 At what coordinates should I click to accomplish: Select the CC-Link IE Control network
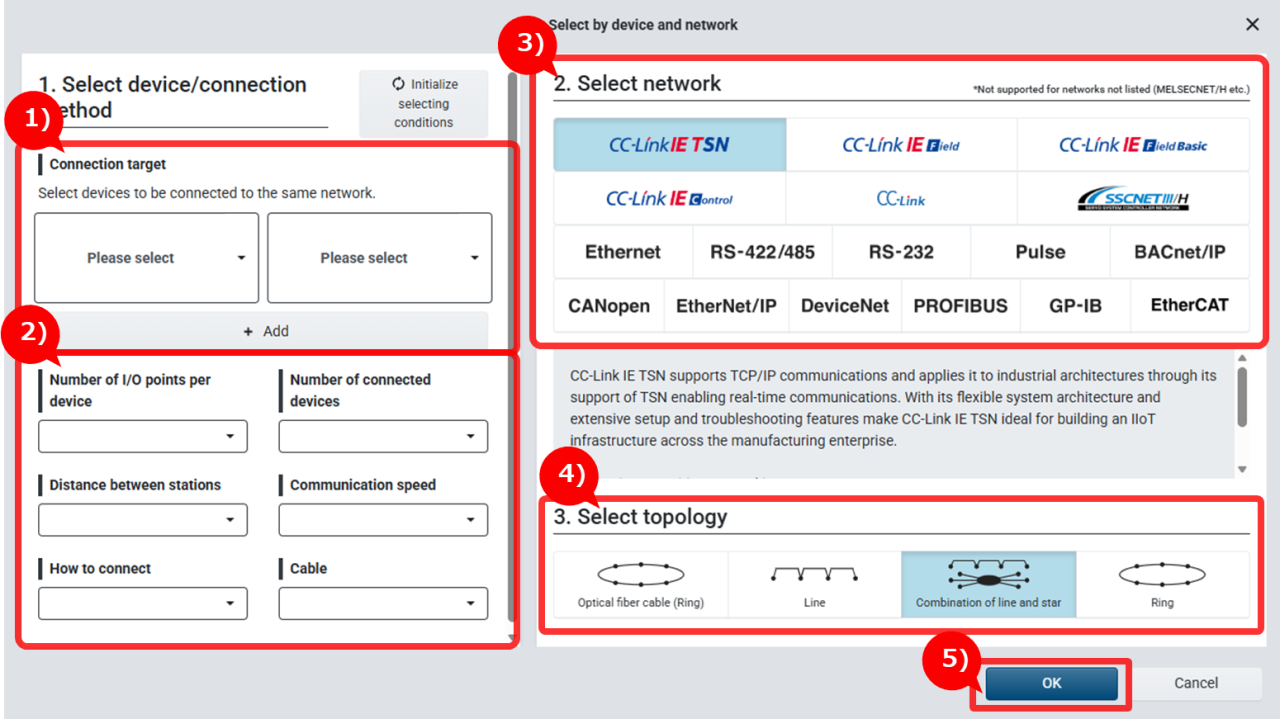coord(670,199)
